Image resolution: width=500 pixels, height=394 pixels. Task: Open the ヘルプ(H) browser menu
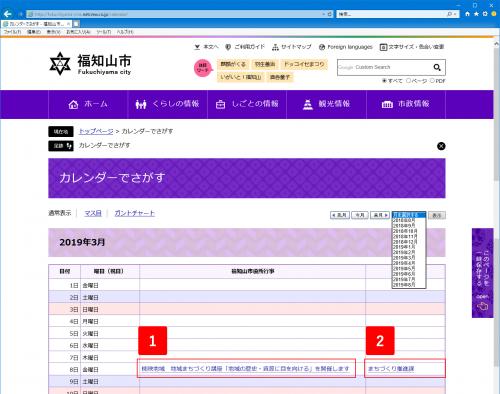point(125,32)
